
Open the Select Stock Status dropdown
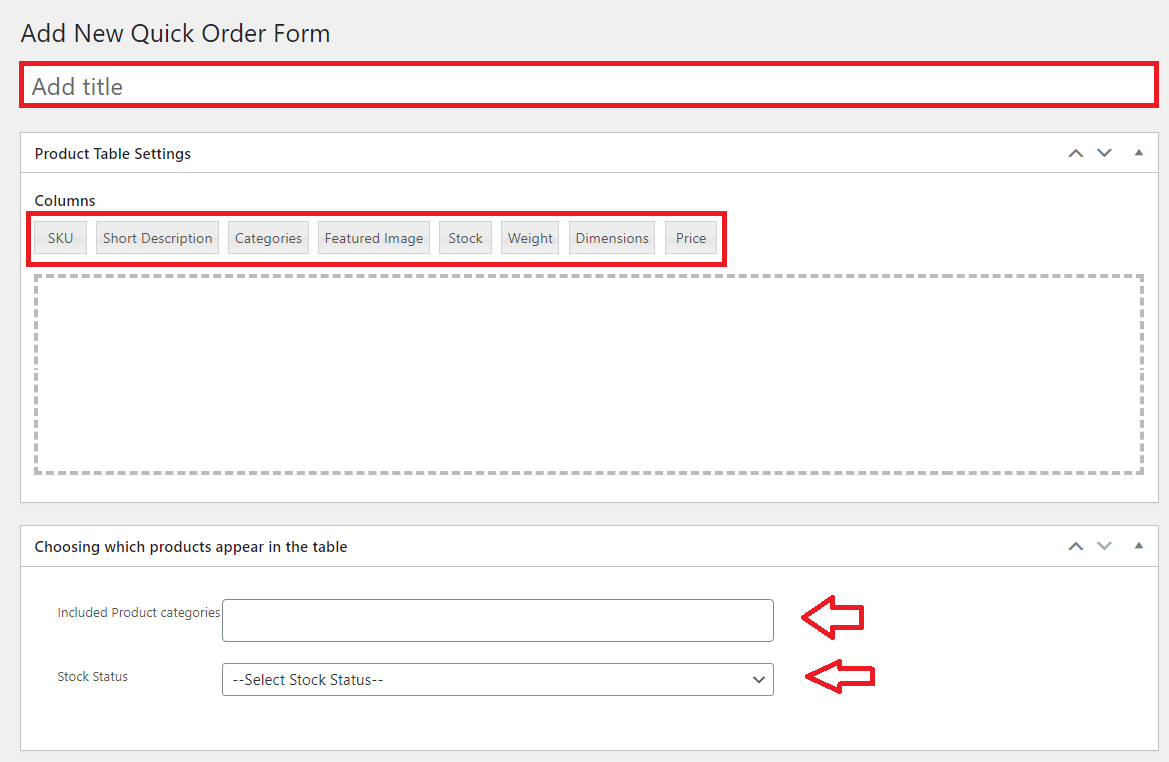[x=498, y=679]
